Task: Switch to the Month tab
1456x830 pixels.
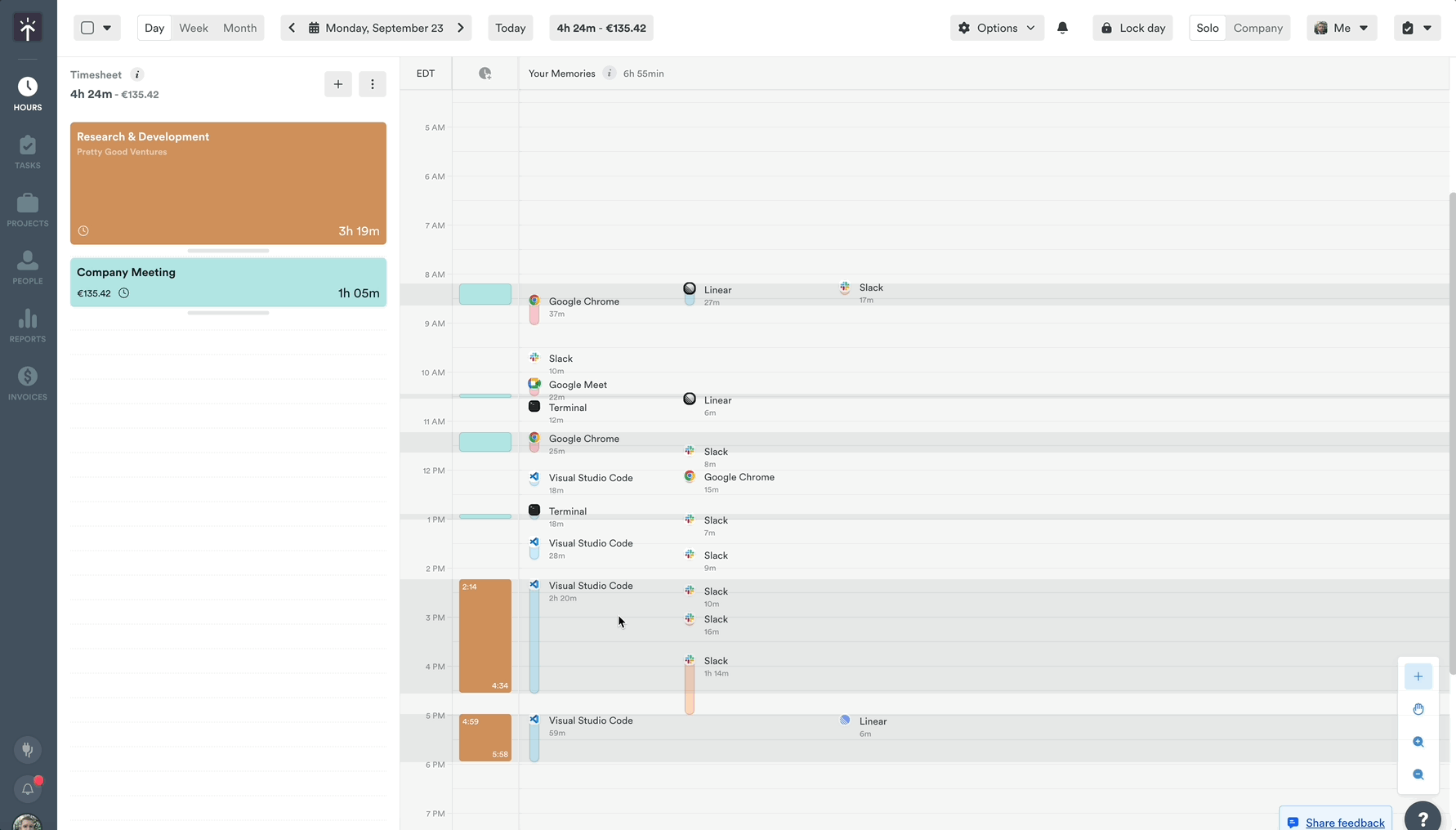Action: pyautogui.click(x=239, y=28)
